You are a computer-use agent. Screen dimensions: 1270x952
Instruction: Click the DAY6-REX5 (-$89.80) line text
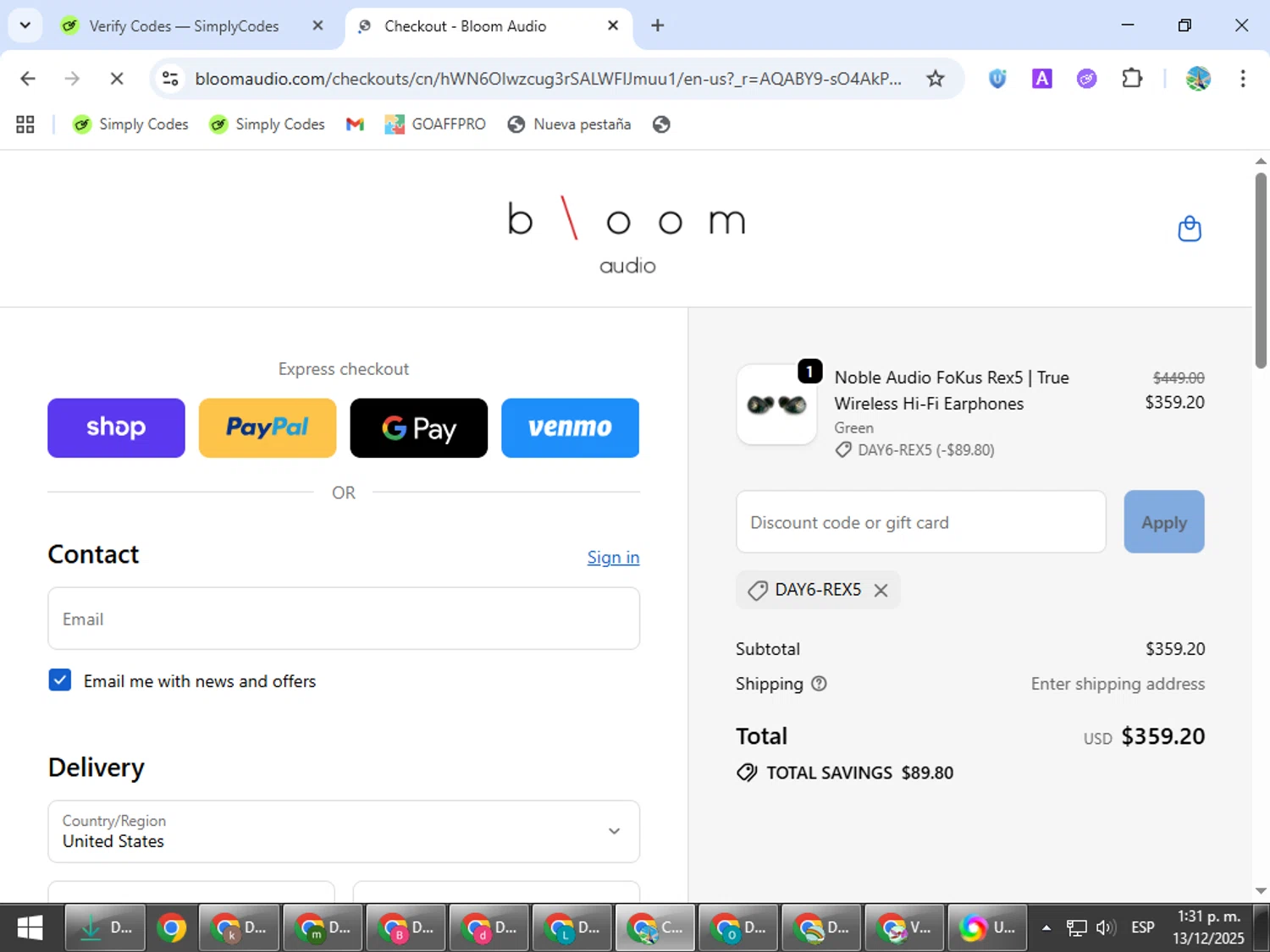[x=925, y=450]
